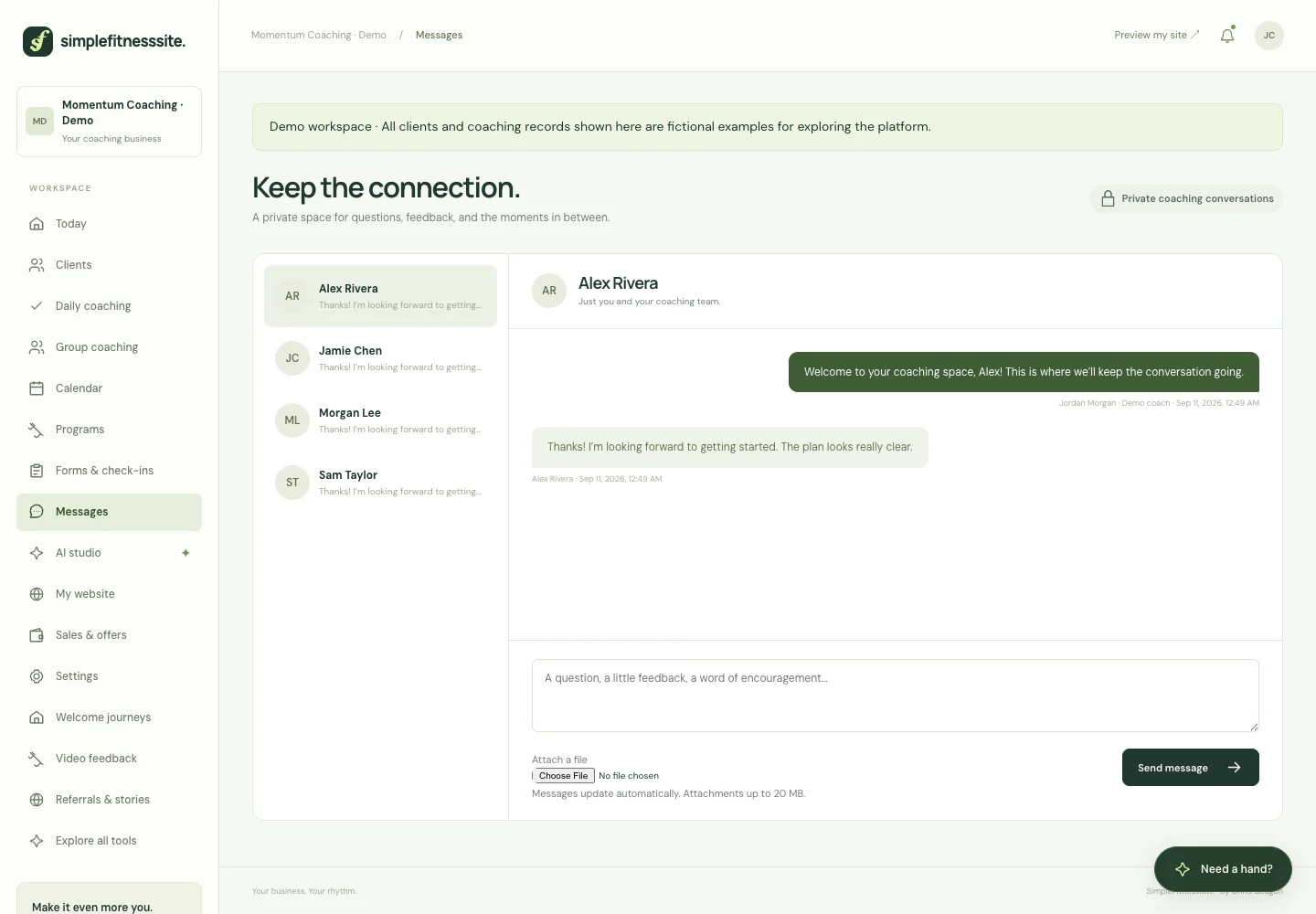Click the Daily coaching checkmark icon

pyautogui.click(x=37, y=306)
